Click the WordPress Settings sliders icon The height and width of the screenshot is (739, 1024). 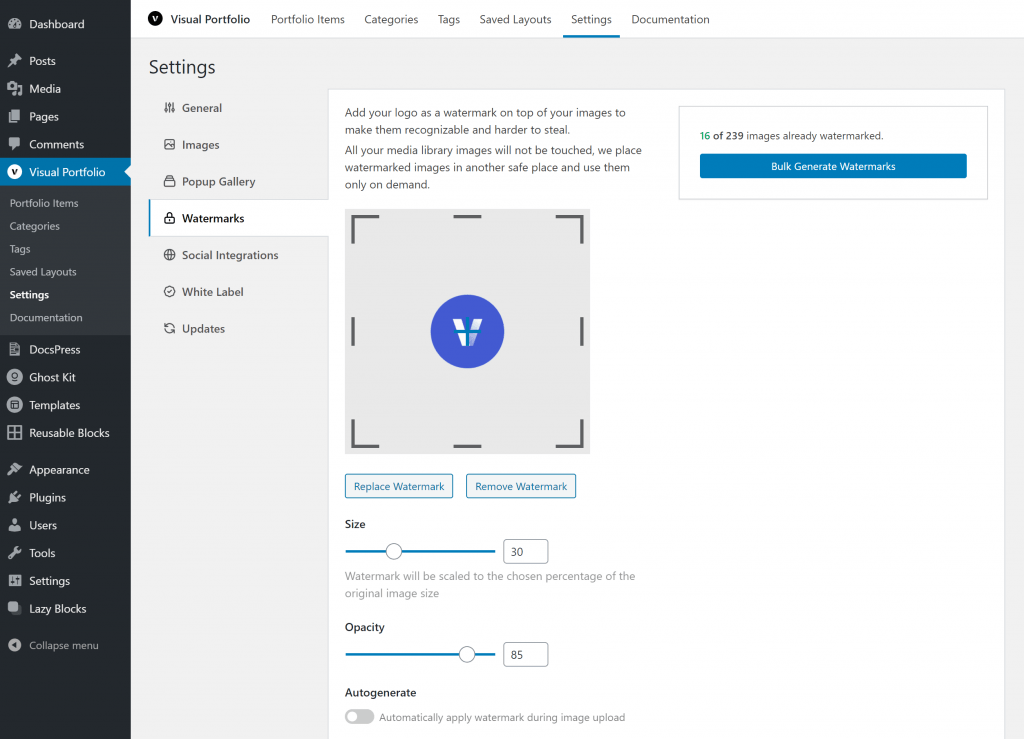tap(14, 580)
